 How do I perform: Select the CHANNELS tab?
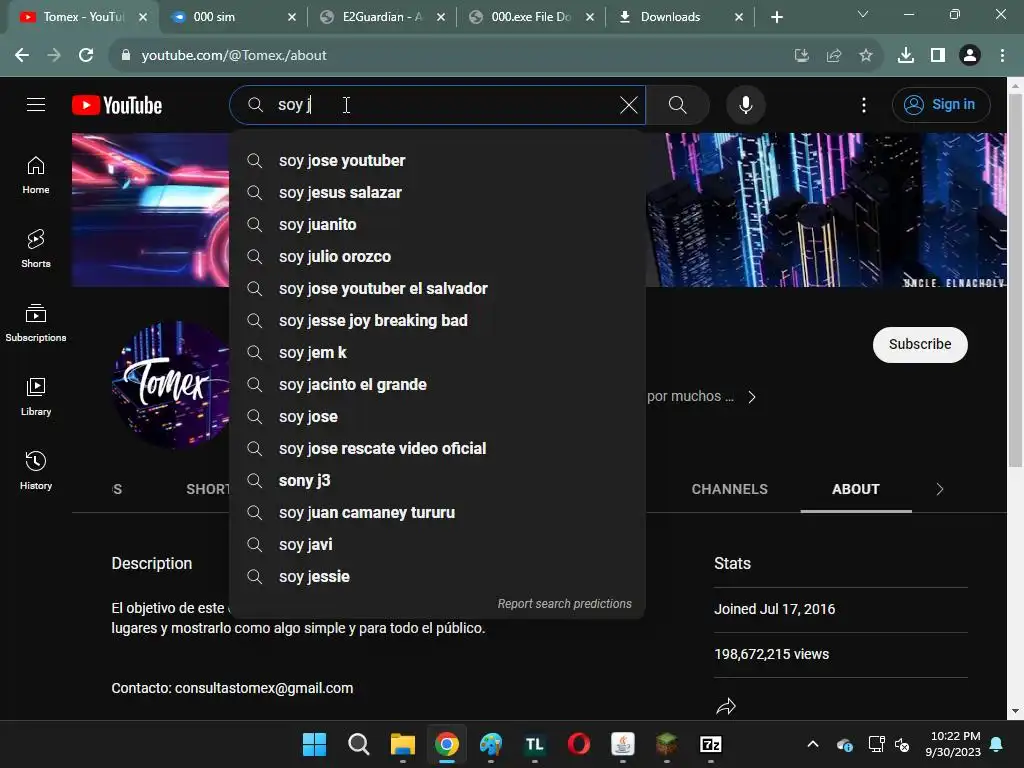tap(729, 489)
